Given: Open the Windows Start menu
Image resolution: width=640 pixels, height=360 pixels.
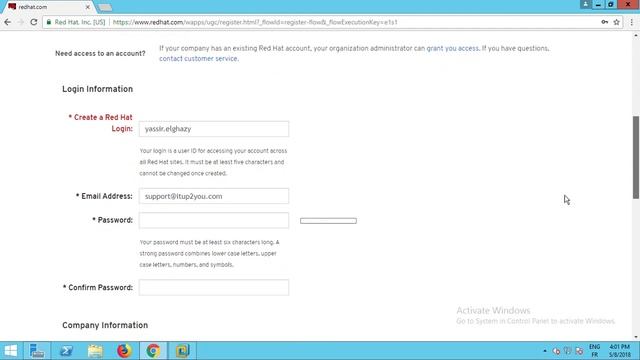Looking at the screenshot, I should [x=11, y=351].
